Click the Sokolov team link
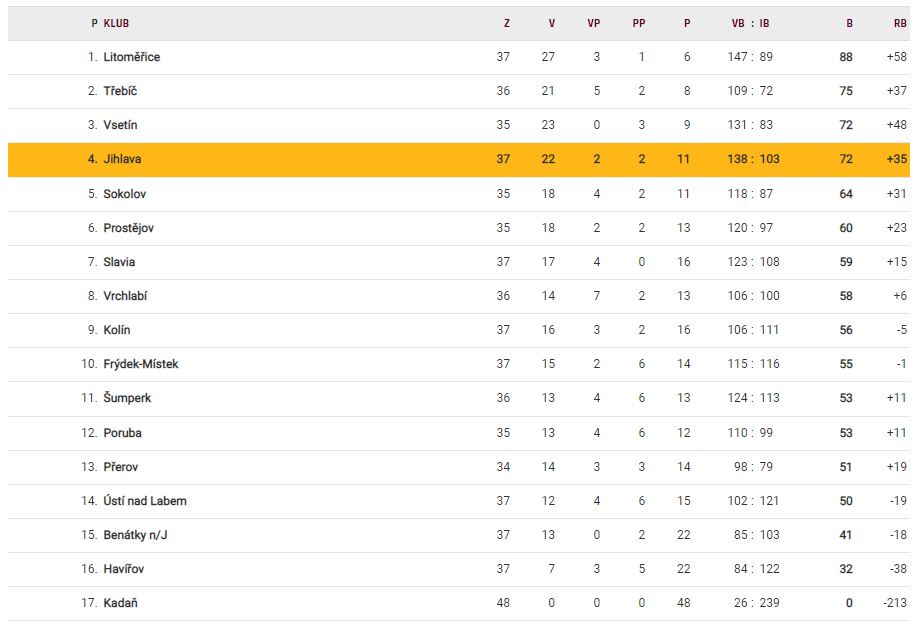 pos(125,194)
